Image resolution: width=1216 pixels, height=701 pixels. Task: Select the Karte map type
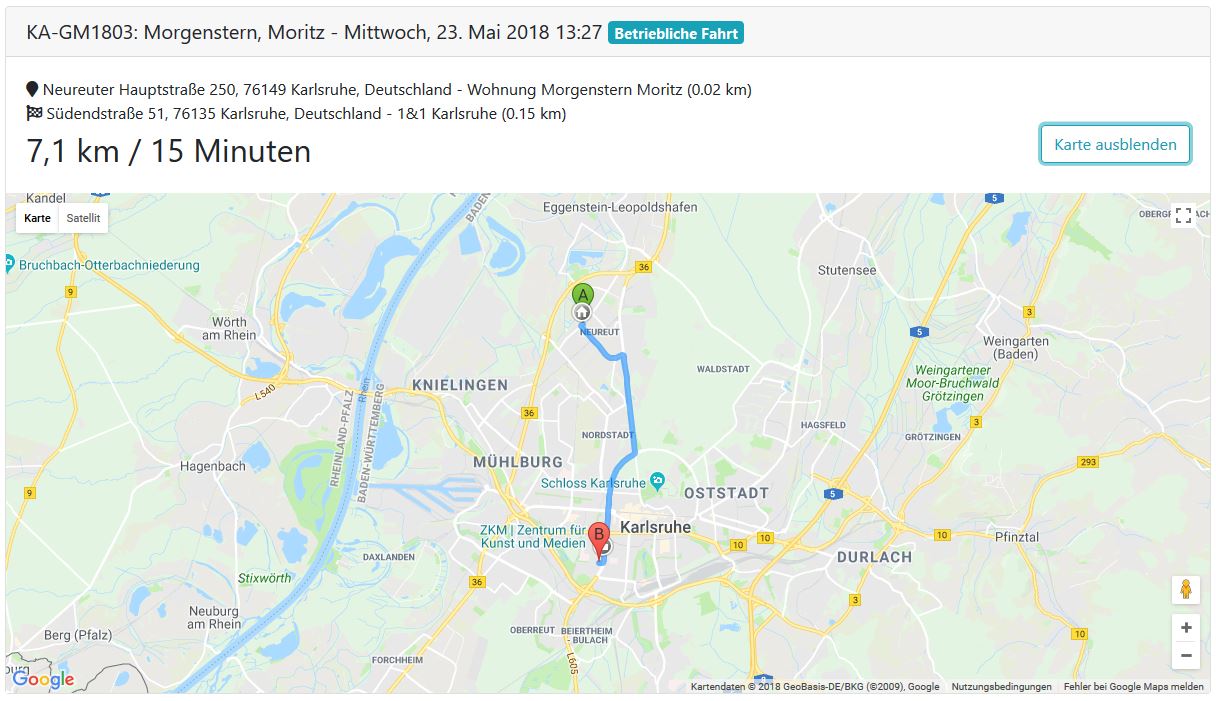(x=38, y=218)
